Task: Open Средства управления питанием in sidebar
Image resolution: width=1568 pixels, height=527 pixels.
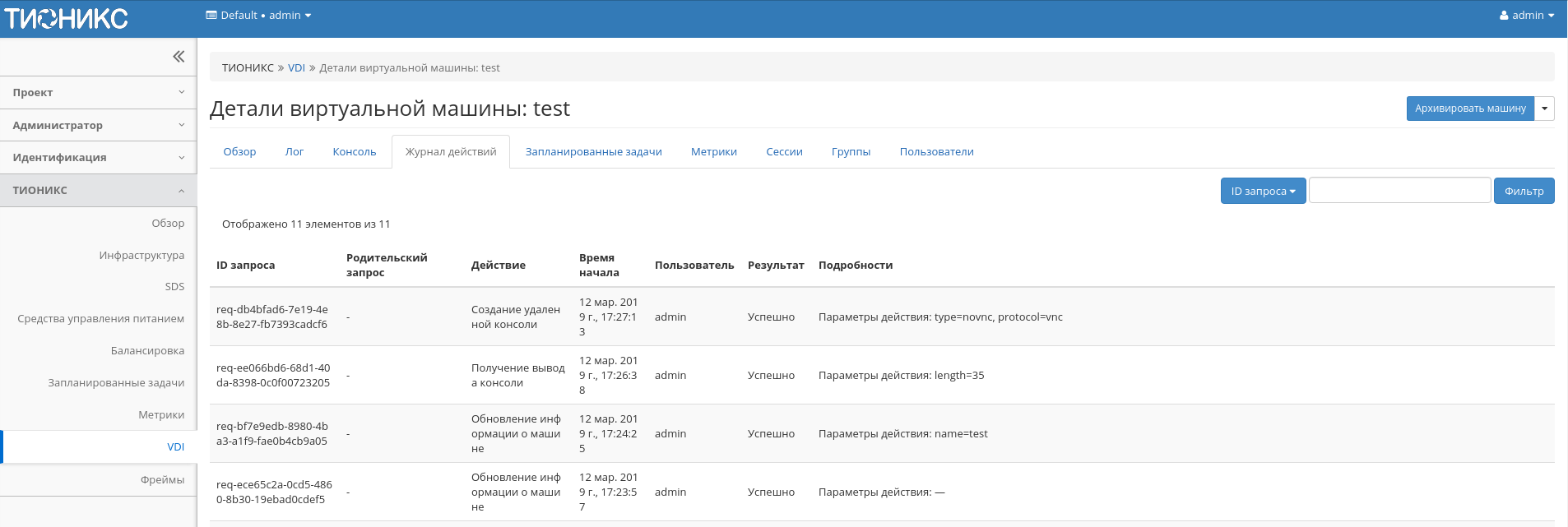Action: pos(100,319)
